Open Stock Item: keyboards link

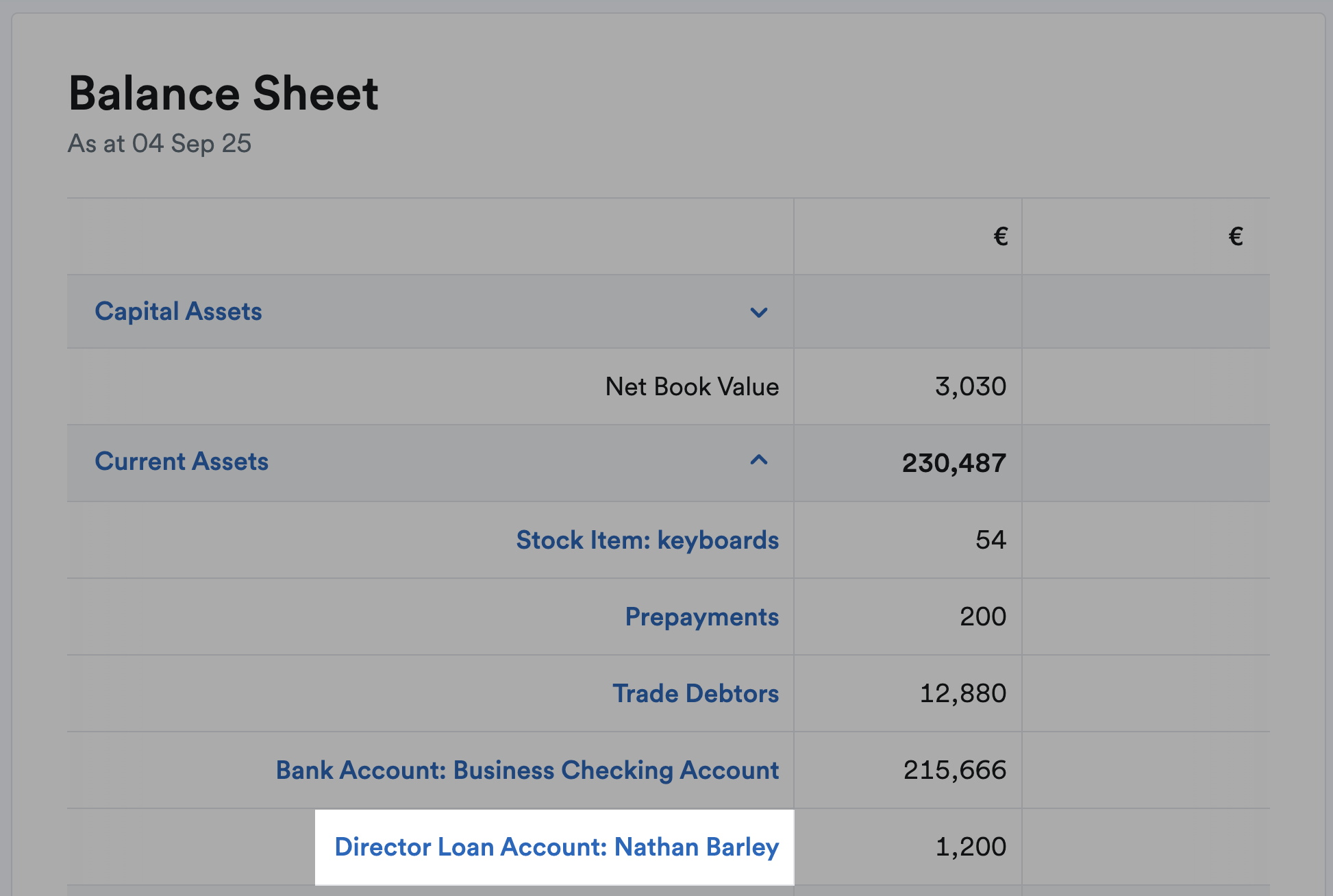coord(647,540)
